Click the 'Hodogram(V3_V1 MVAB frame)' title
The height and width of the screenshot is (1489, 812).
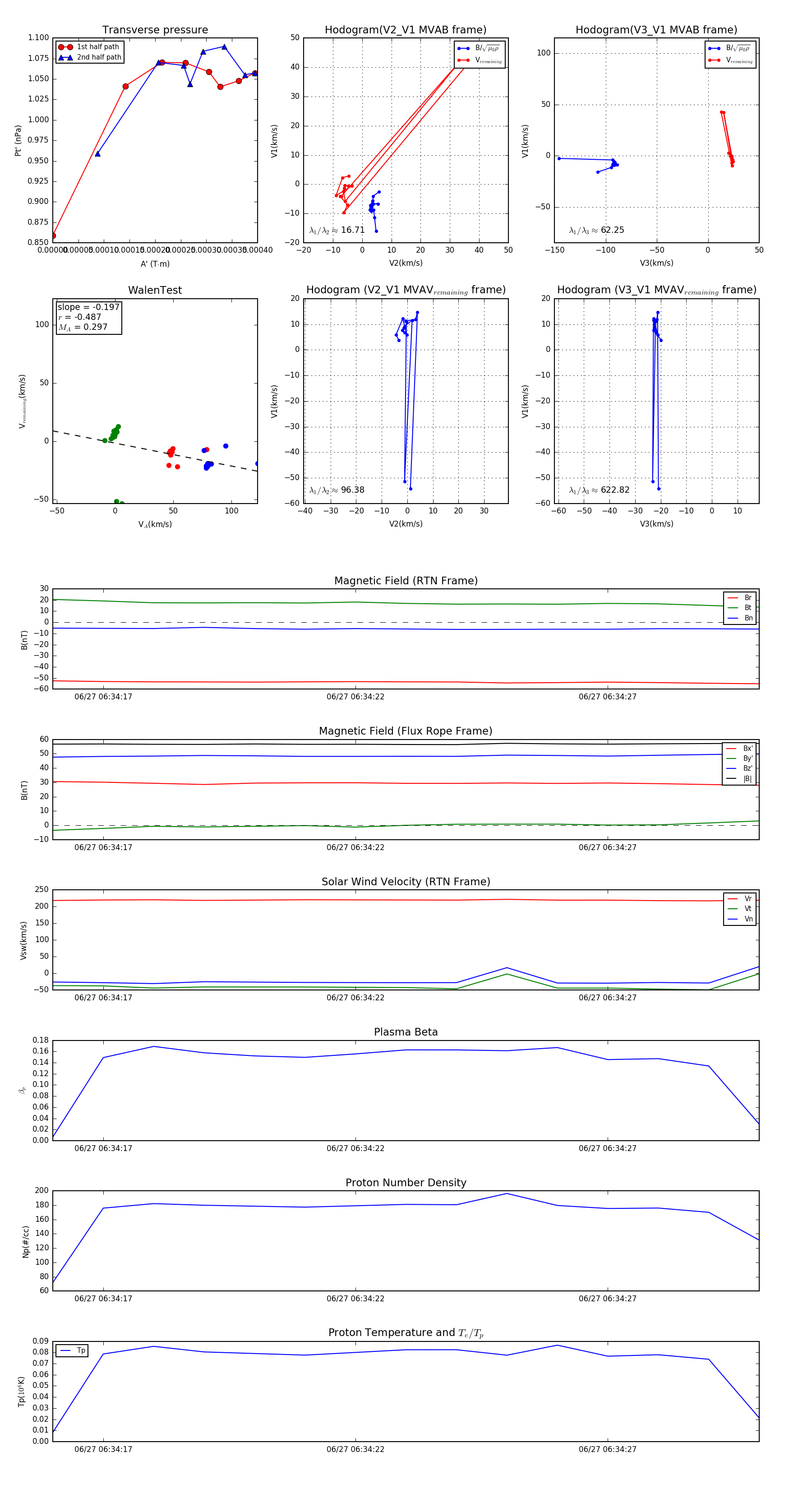[656, 30]
